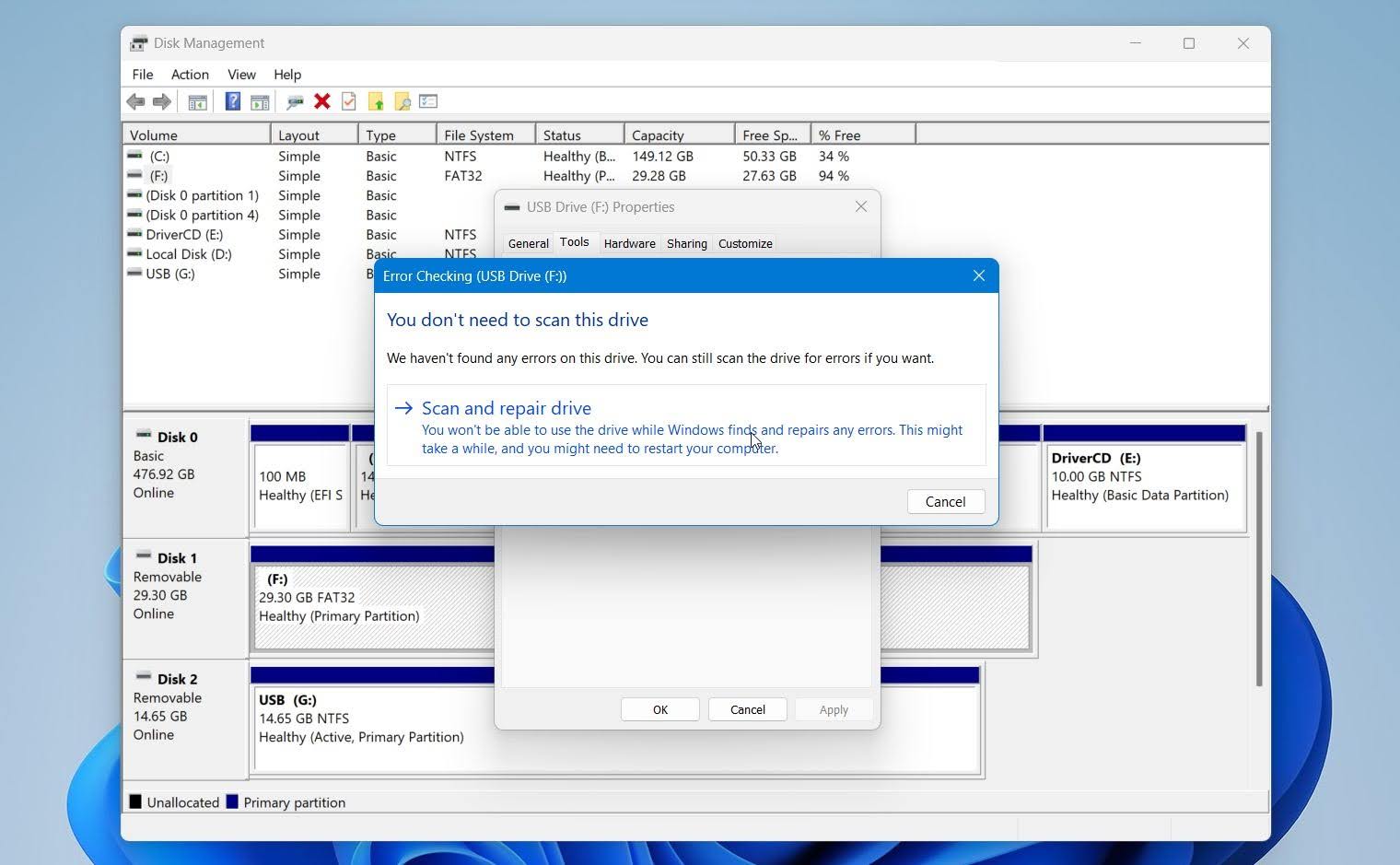Click the Disk 2 Removable label panel
Screen dimensions: 1400x865
[185, 719]
